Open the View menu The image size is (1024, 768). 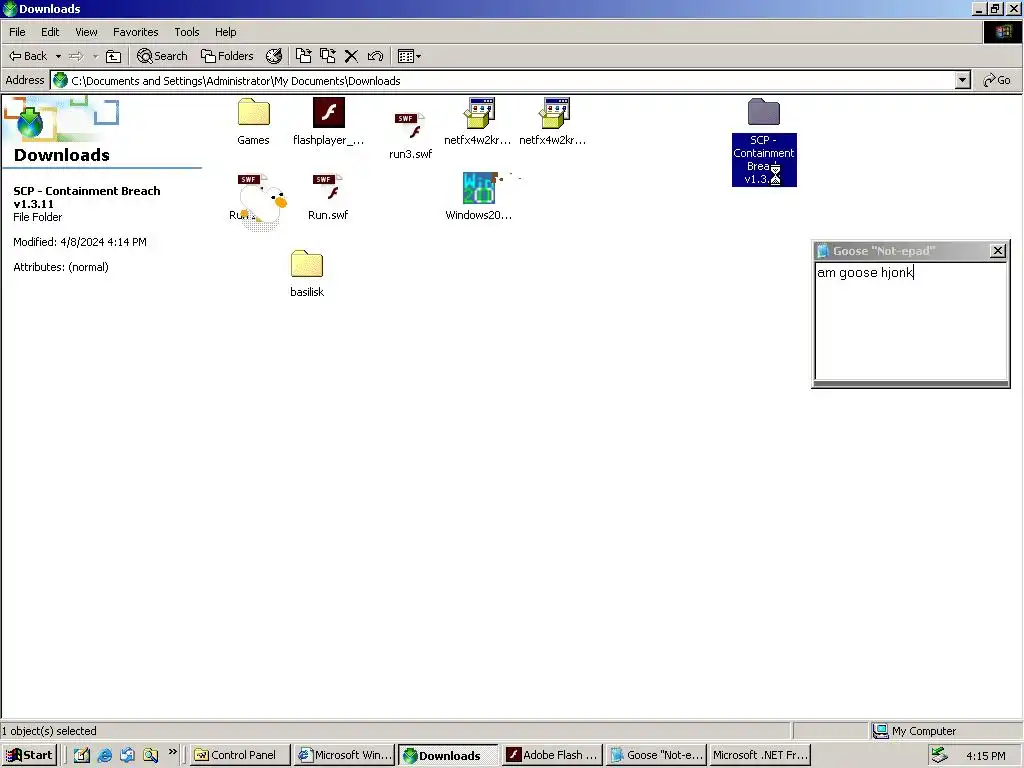[x=86, y=32]
